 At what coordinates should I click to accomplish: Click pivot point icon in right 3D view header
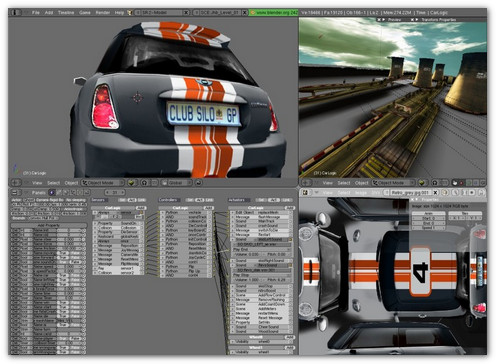[x=435, y=183]
